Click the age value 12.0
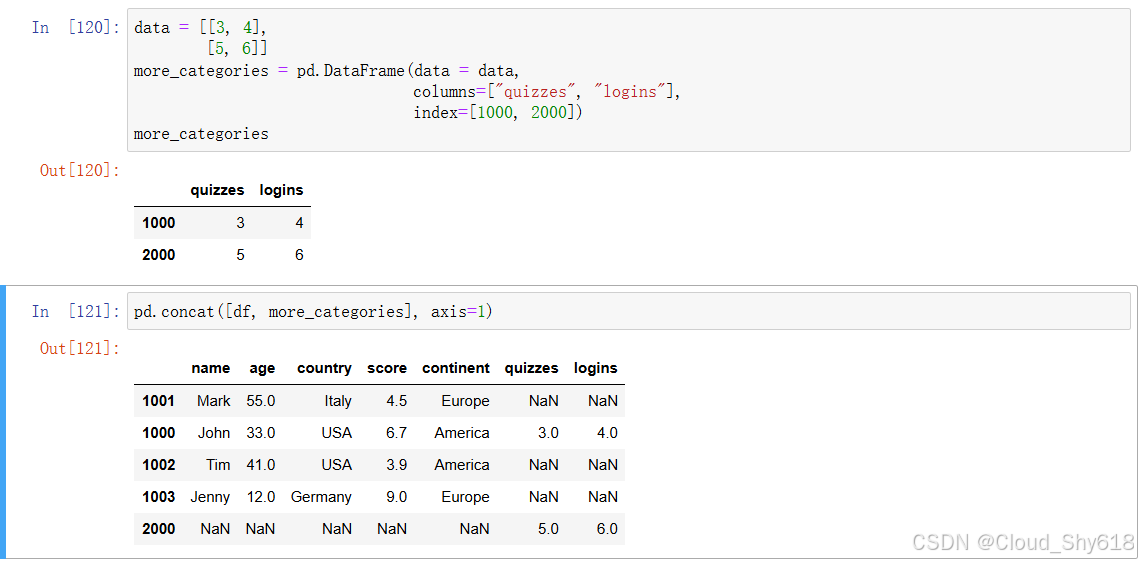 click(x=261, y=497)
